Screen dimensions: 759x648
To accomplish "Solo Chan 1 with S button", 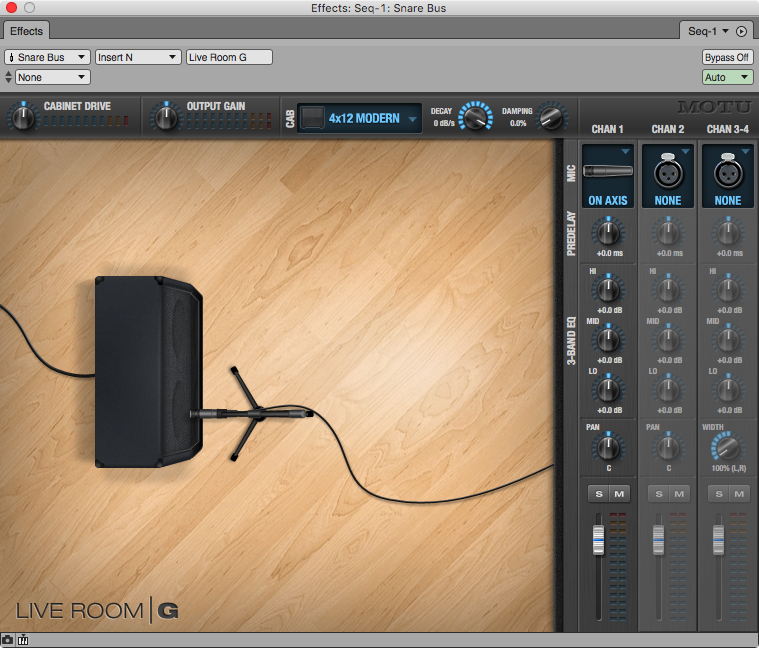I will (x=599, y=494).
